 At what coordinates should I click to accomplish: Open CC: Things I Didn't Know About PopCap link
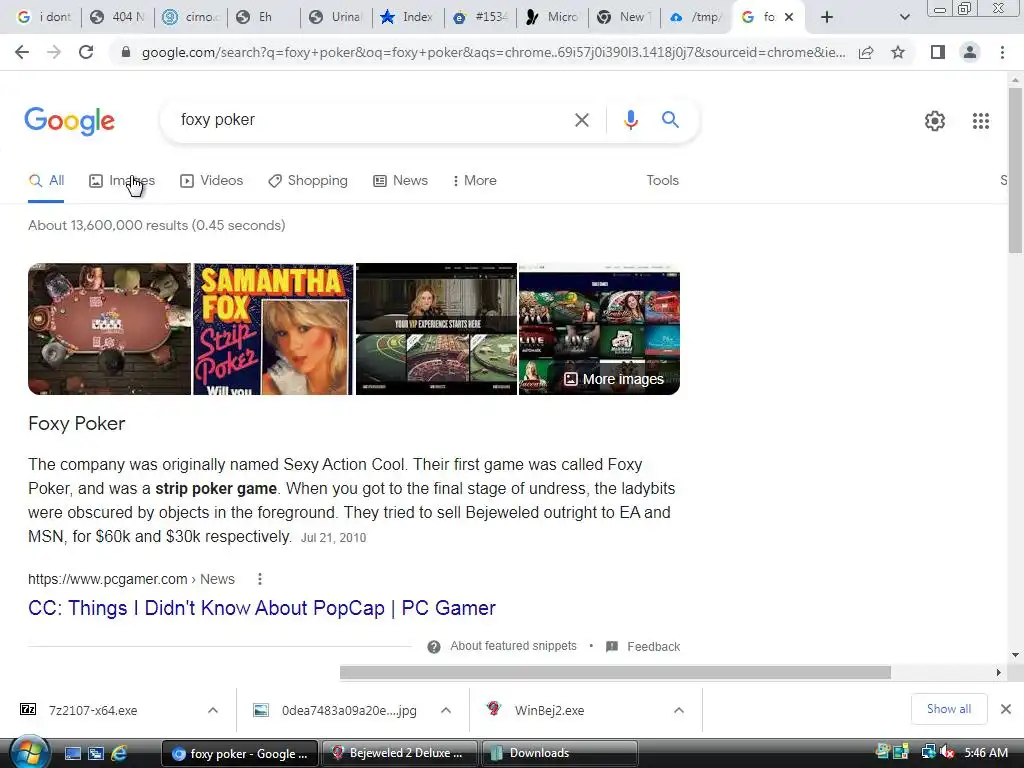[x=262, y=608]
